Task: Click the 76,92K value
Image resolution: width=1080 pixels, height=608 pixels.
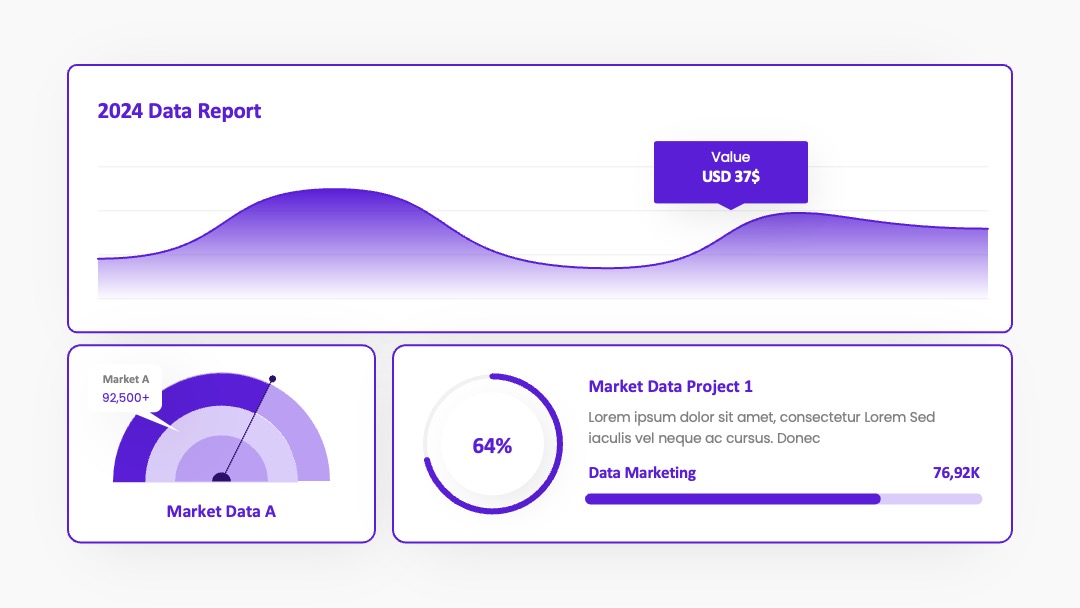Action: tap(956, 472)
